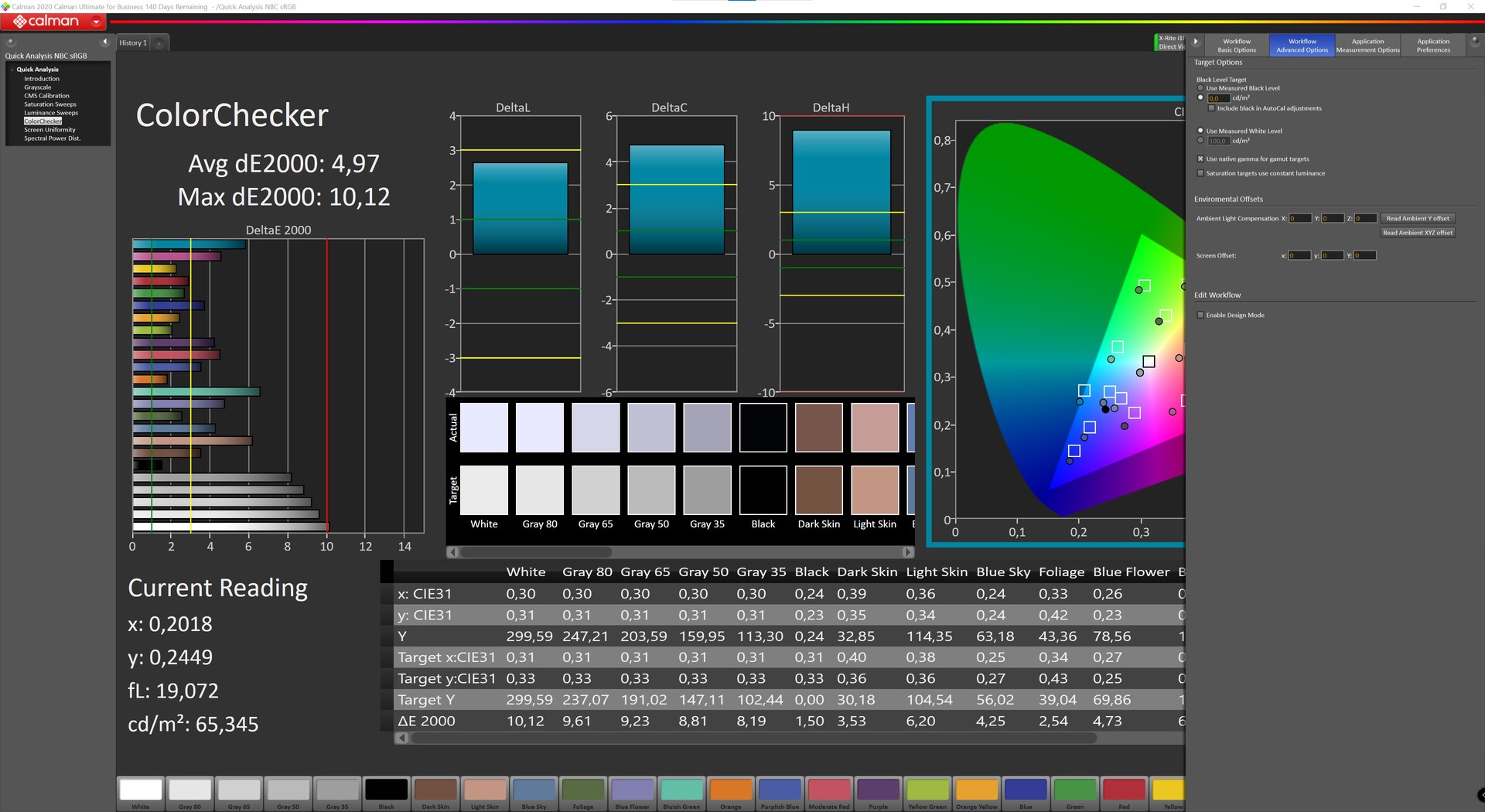The height and width of the screenshot is (812, 1485).
Task: Click the X-Rite i1 meter status indicator
Action: 1170,43
